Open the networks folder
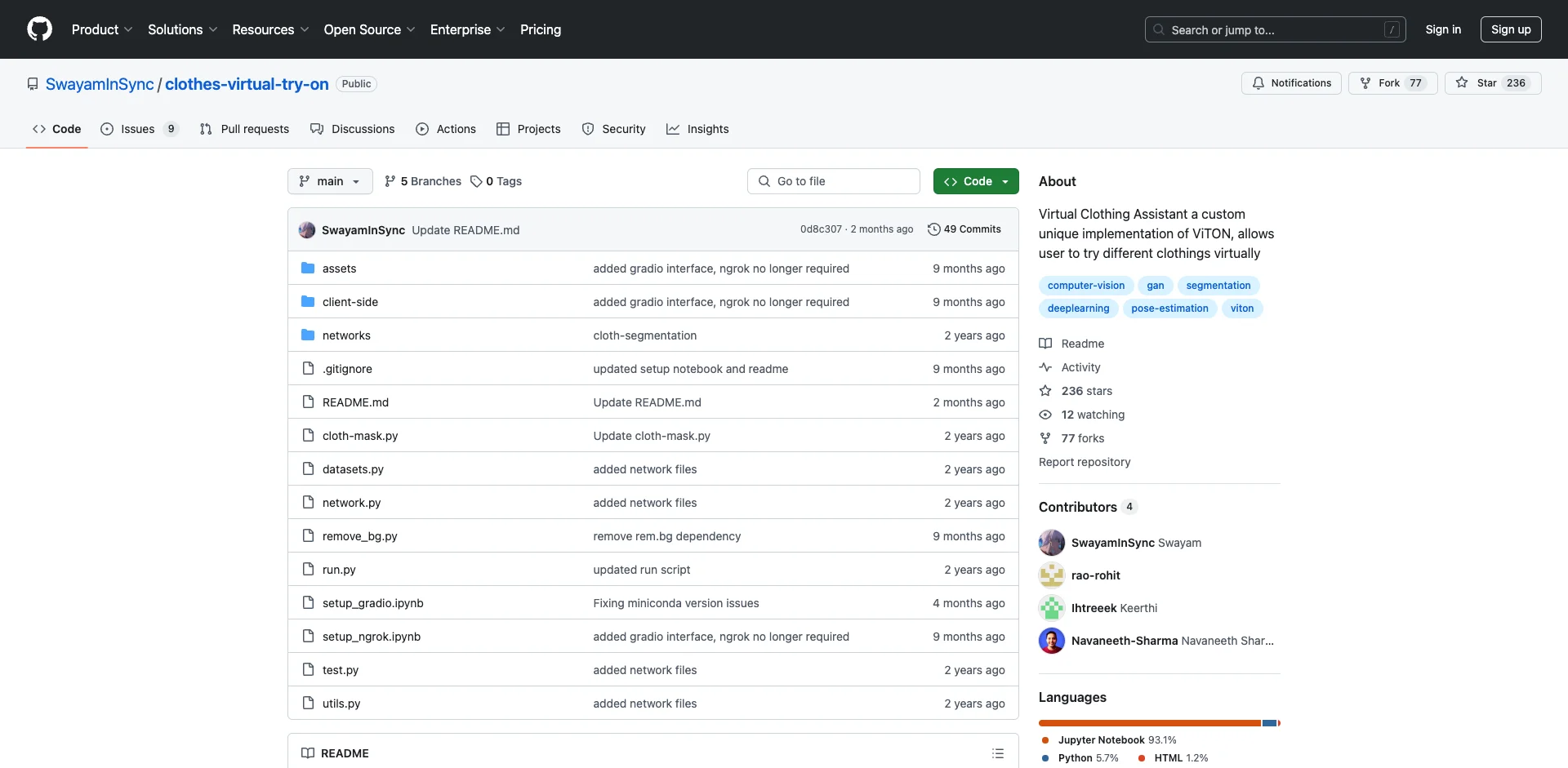This screenshot has height=768, width=1568. coord(346,335)
